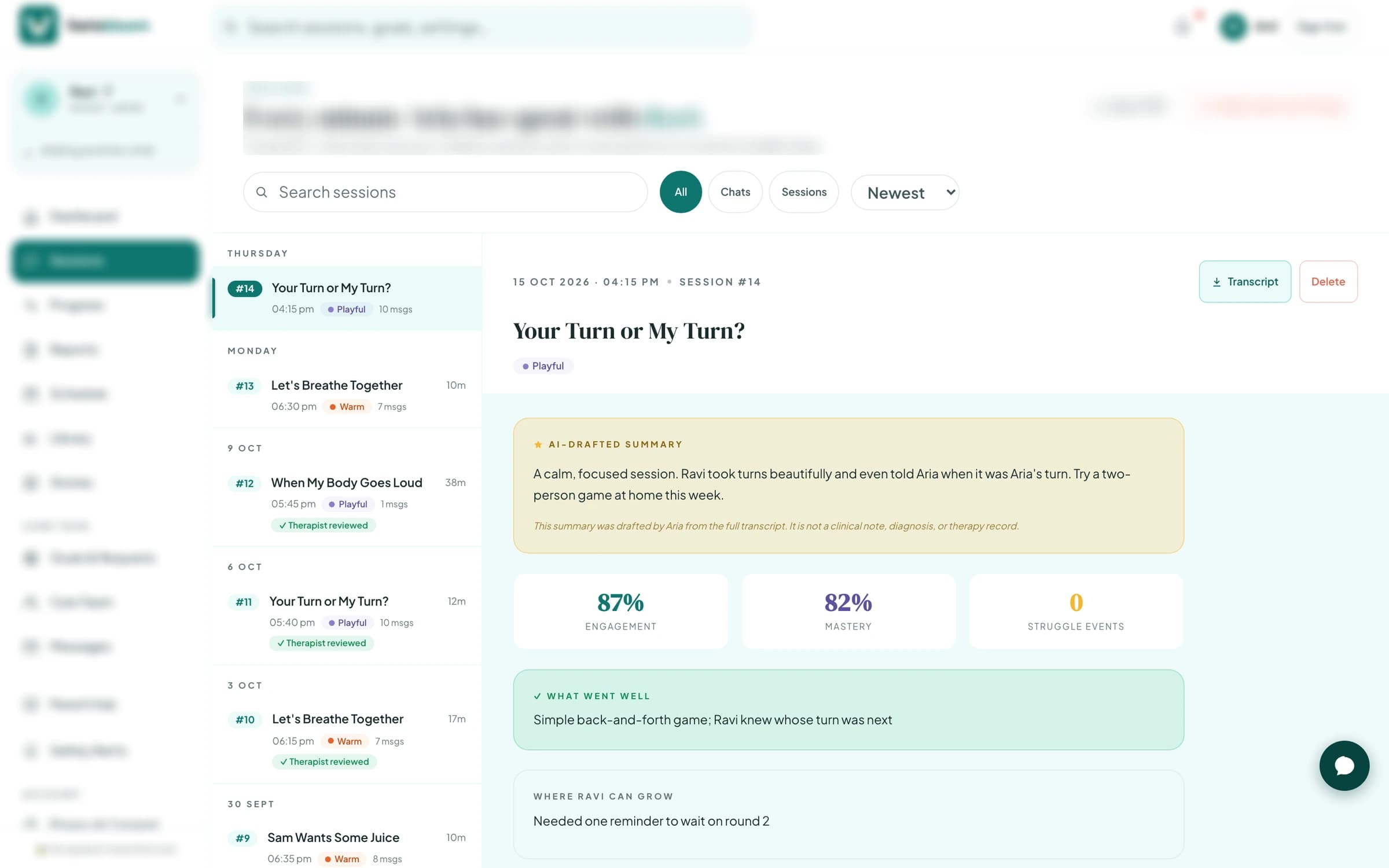Click the AI-Drafted Summary heading
Viewport: 1389px width, 868px height.
click(615, 444)
